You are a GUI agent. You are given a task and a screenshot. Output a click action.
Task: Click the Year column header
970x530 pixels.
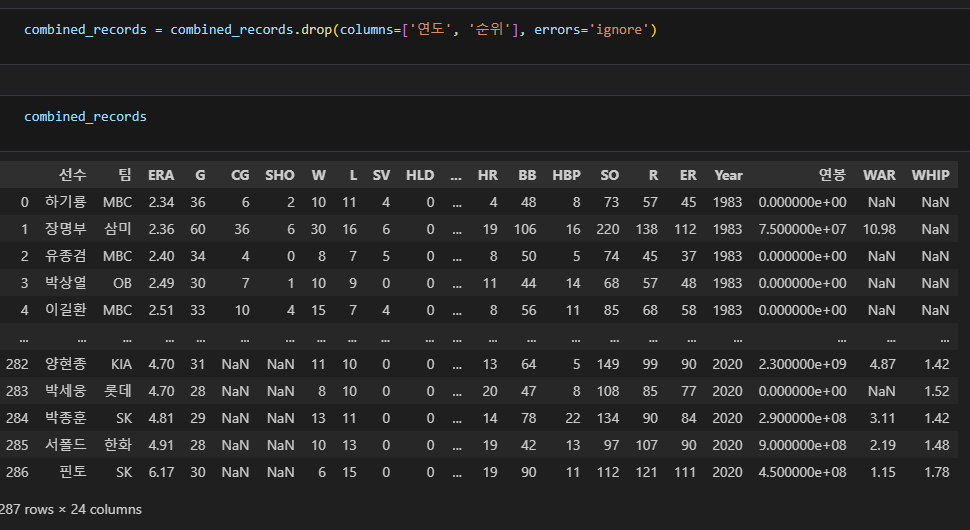pos(728,175)
